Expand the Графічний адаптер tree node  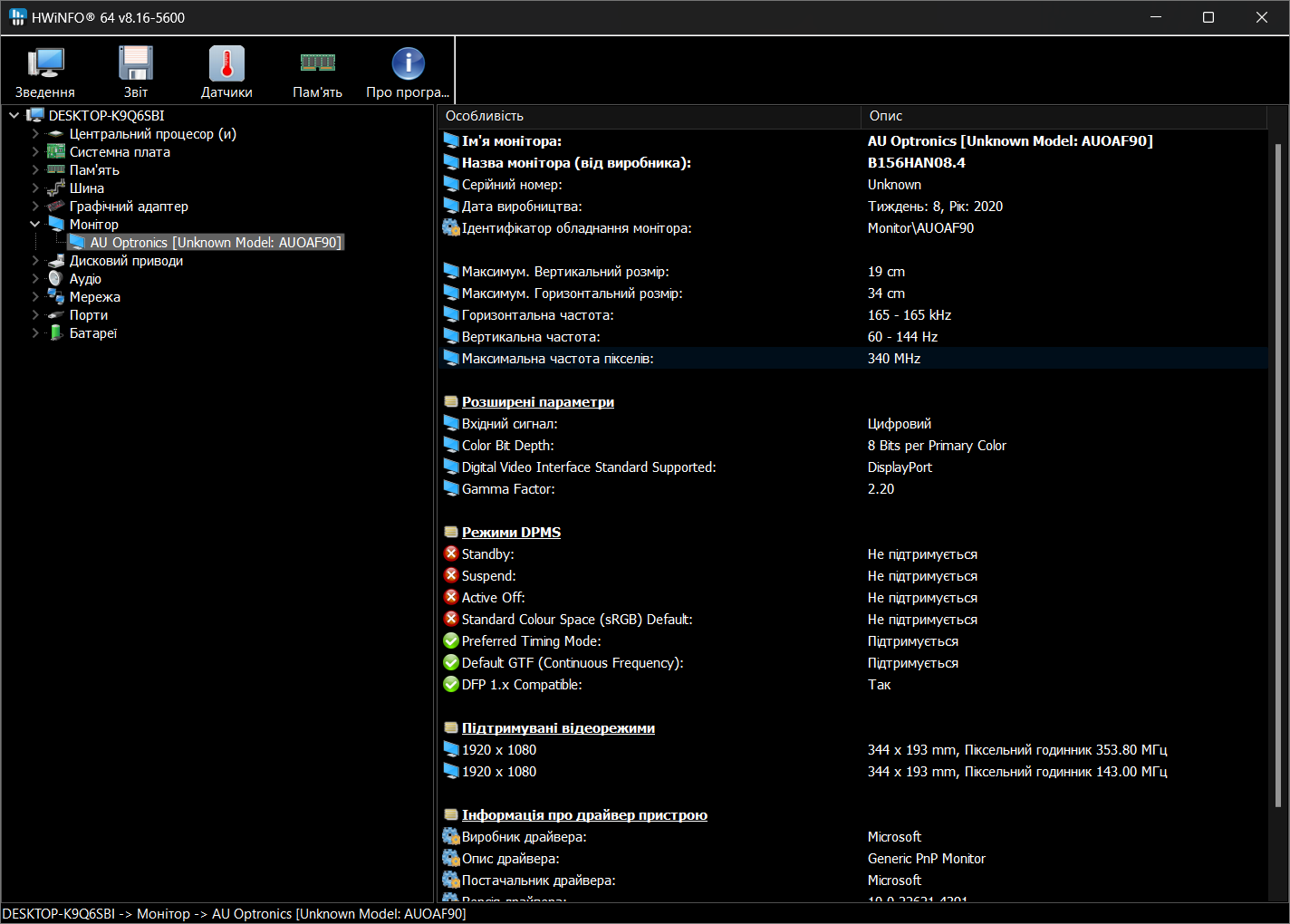pyautogui.click(x=35, y=207)
